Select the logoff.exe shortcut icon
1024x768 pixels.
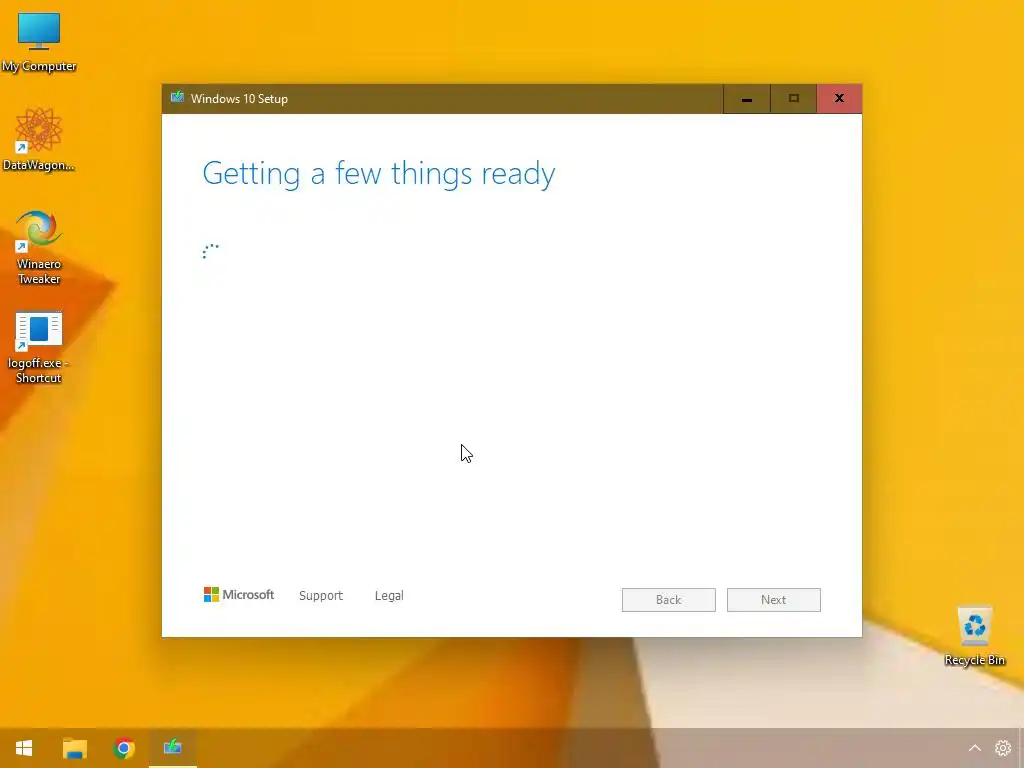tap(39, 347)
